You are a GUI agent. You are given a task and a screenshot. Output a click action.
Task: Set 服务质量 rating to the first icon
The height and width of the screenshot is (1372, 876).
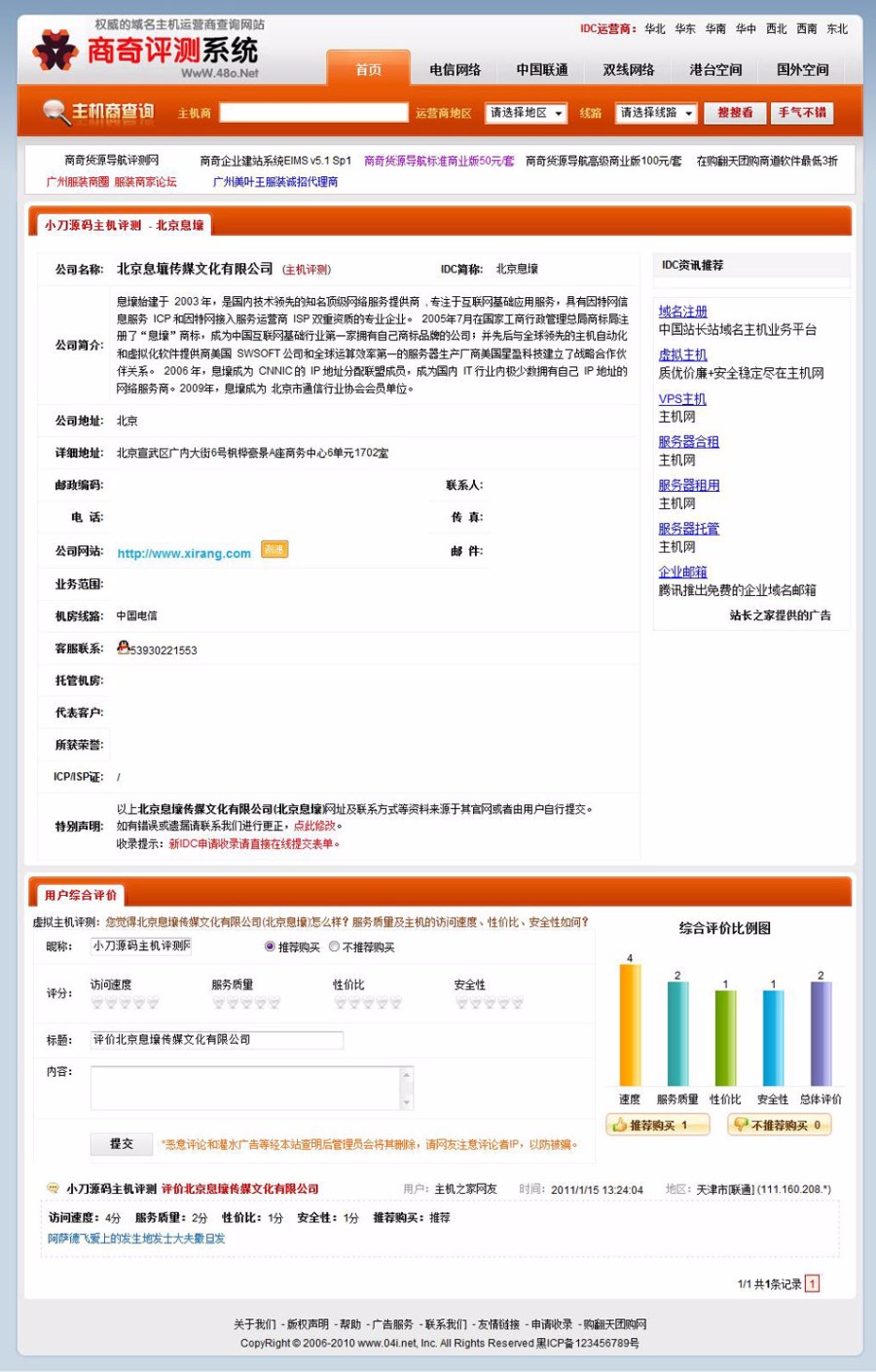(218, 1003)
